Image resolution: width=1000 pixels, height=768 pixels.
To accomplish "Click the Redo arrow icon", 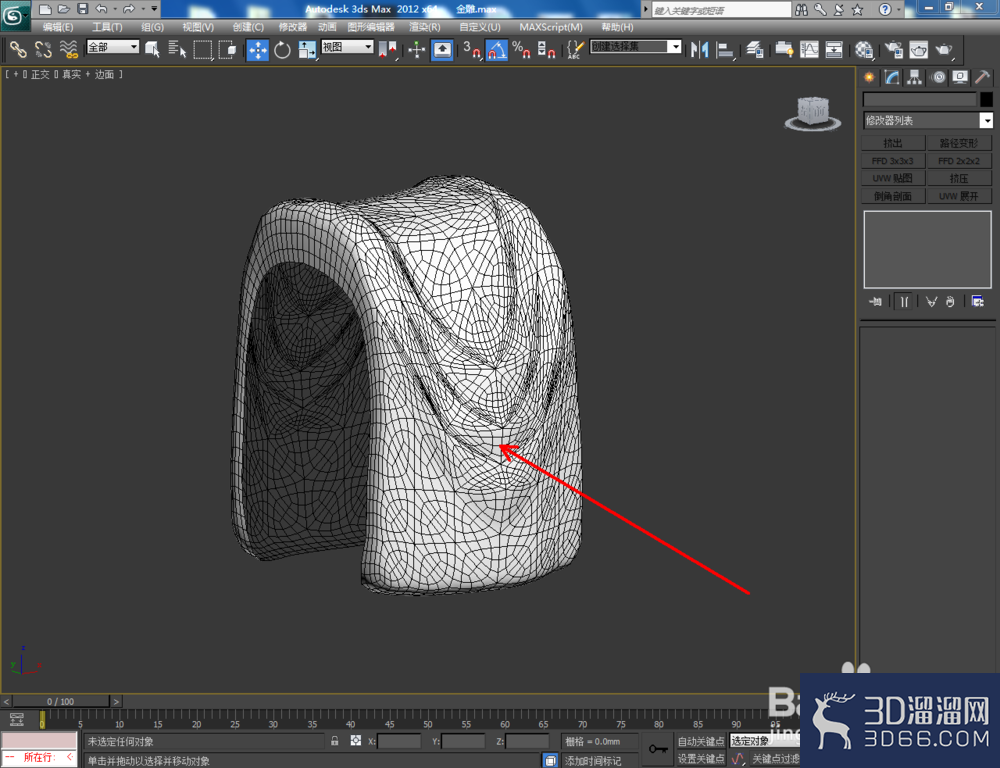I will [128, 9].
